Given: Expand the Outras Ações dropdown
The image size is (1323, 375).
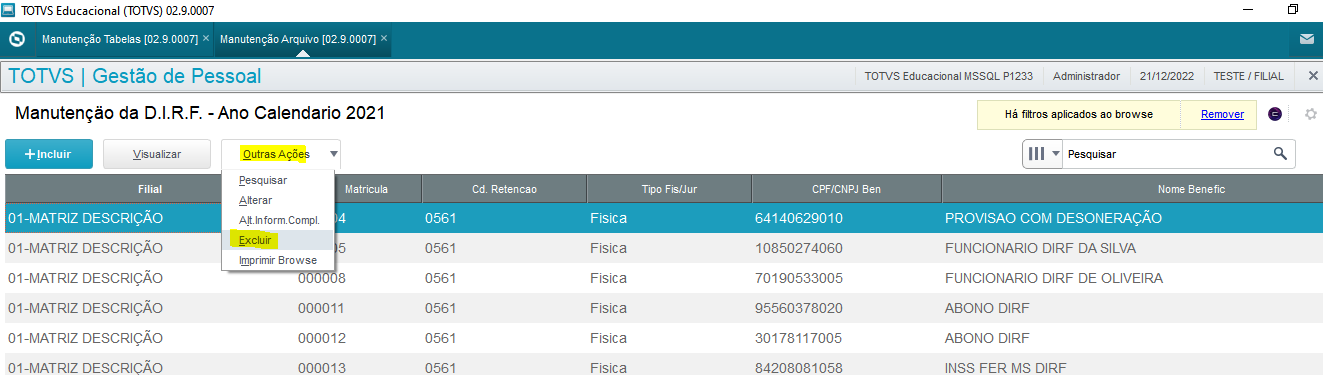Looking at the screenshot, I should coord(281,154).
